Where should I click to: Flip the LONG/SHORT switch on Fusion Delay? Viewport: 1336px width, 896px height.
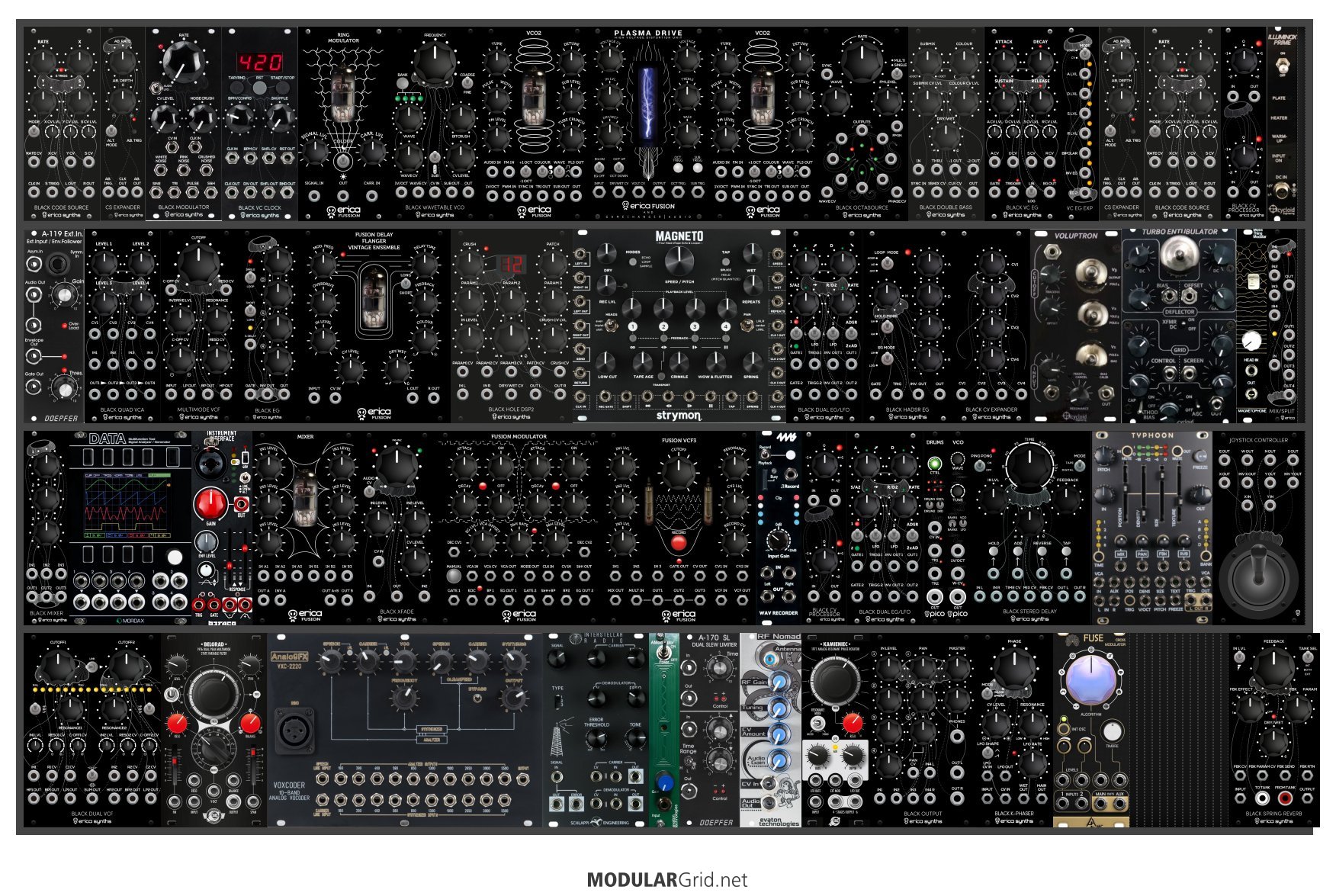pos(405,284)
